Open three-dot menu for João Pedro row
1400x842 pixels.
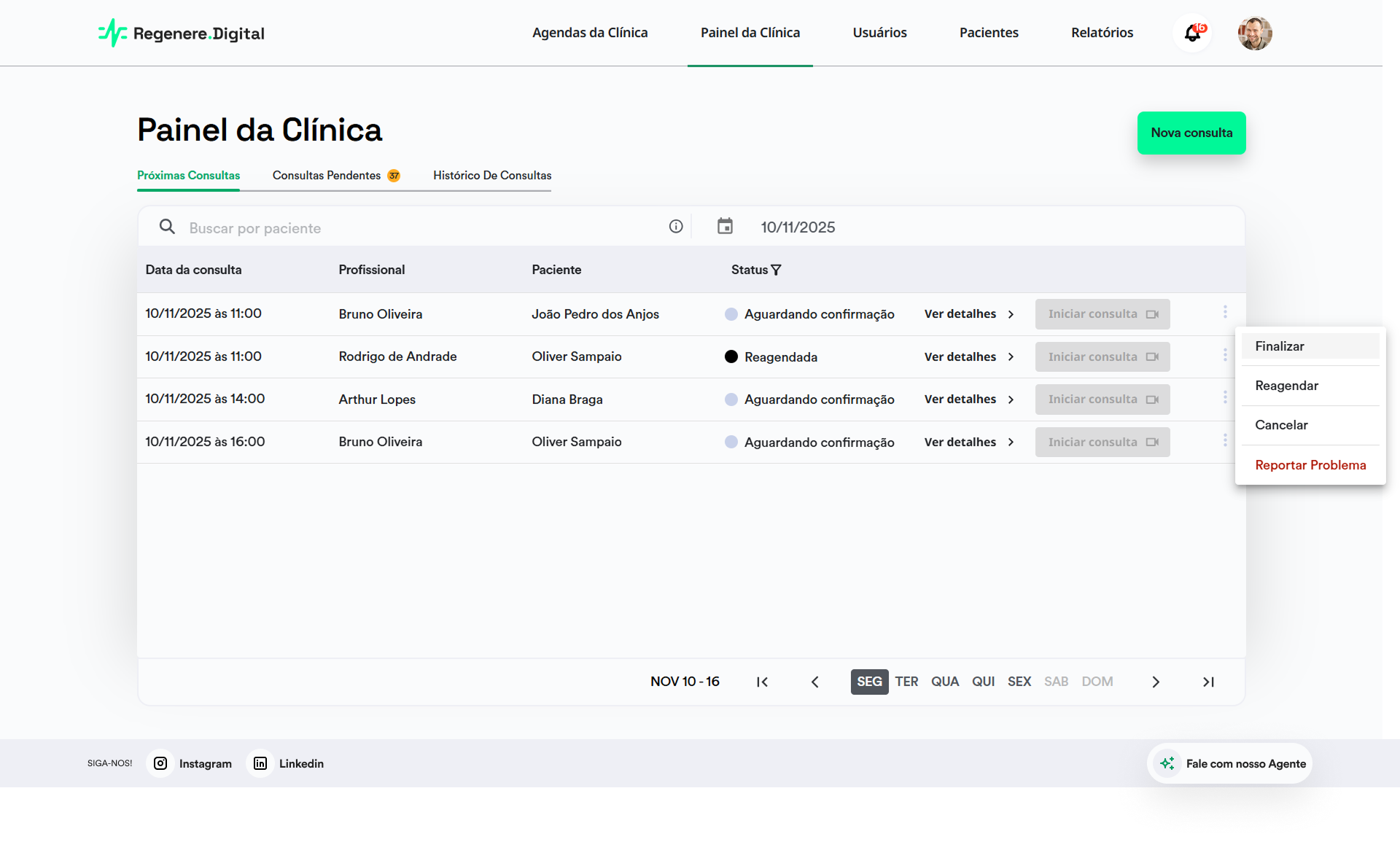[1225, 313]
